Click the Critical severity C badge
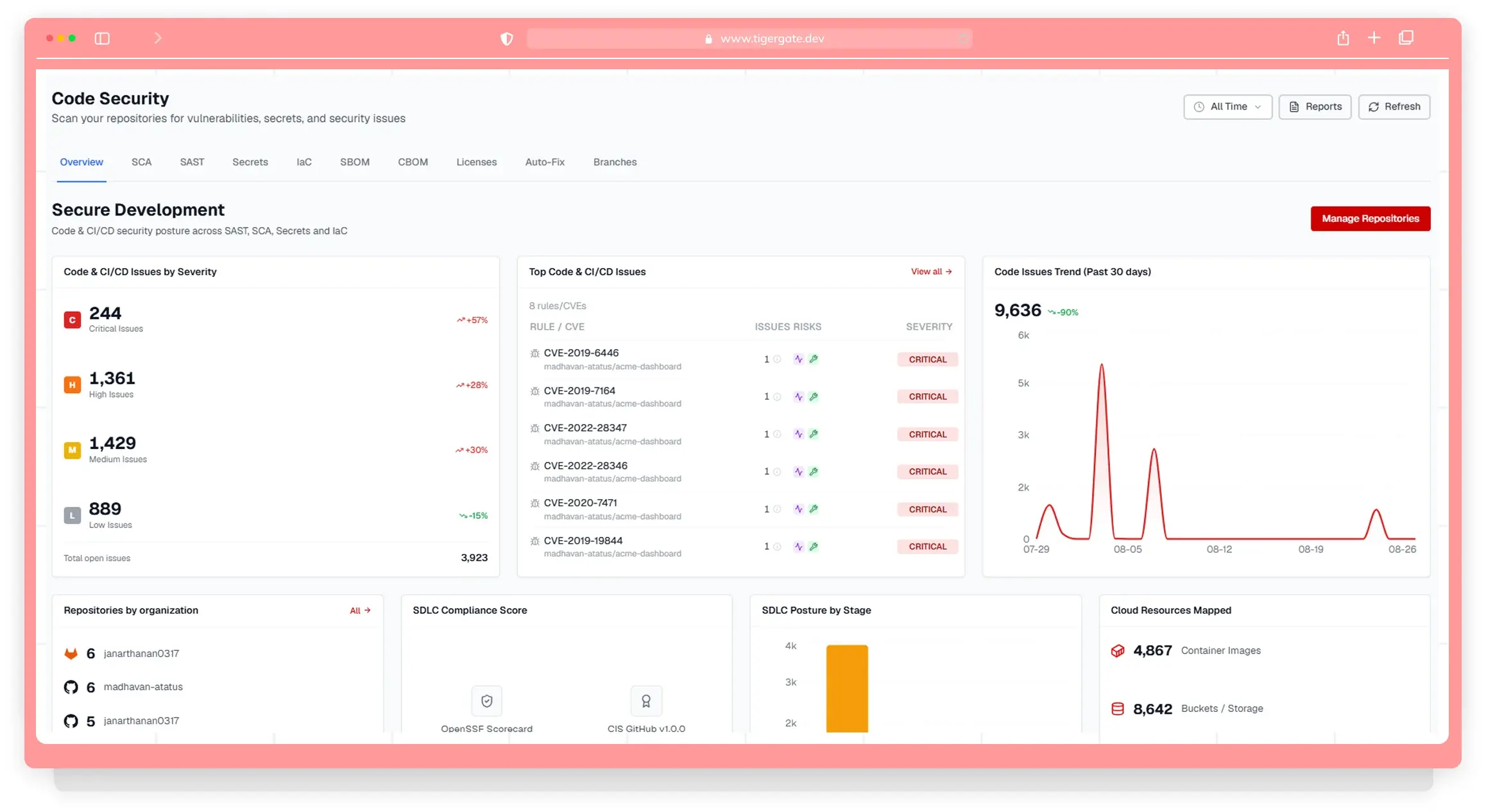This screenshot has width=1486, height=812. 73,319
